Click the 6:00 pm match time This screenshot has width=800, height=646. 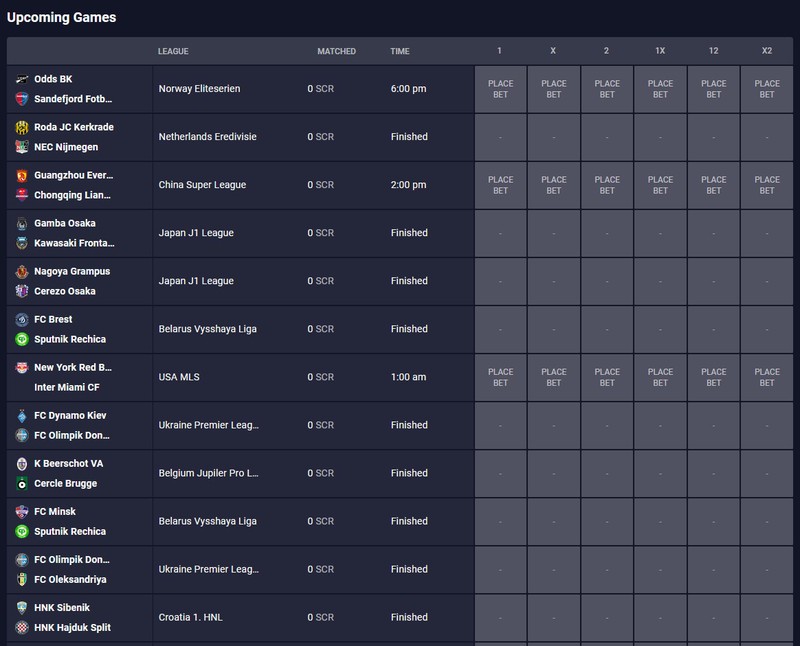[x=408, y=89]
